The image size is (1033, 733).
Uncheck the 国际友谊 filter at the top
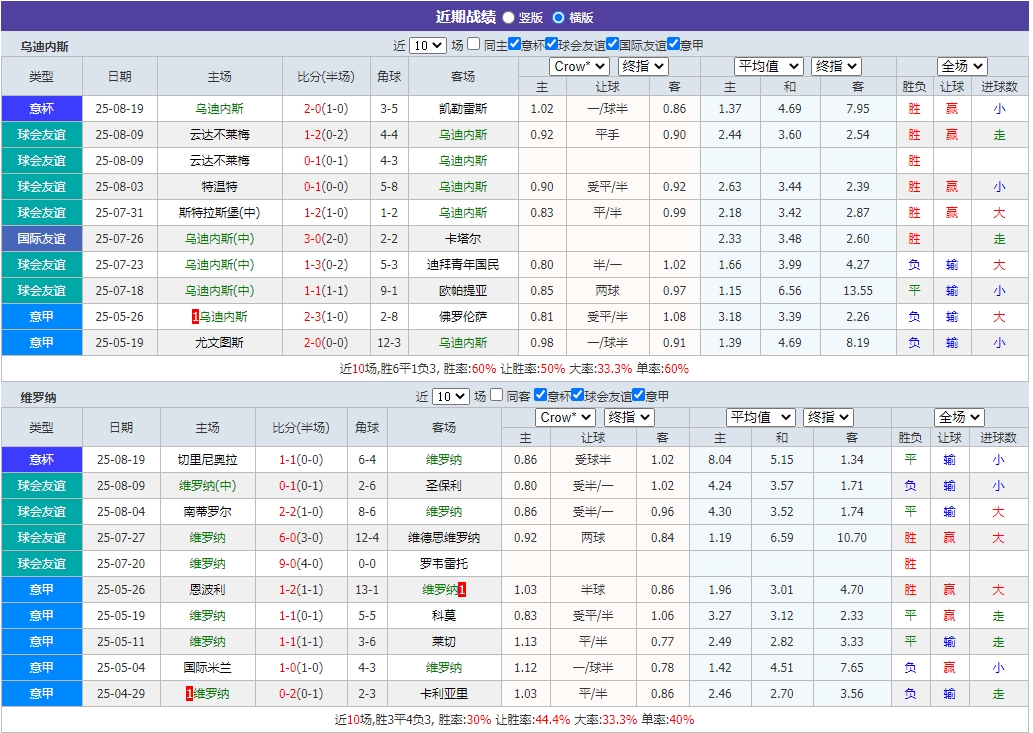click(614, 43)
